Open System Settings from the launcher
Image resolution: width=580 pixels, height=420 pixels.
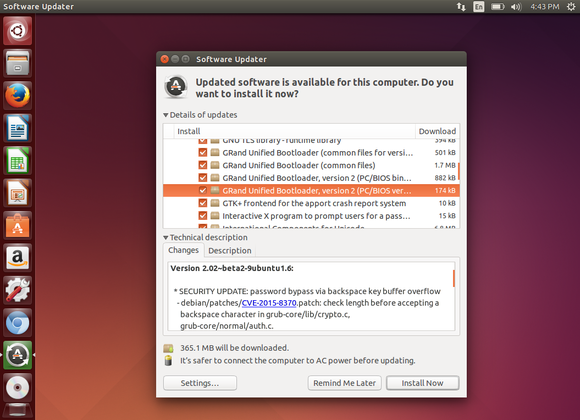pos(17,290)
